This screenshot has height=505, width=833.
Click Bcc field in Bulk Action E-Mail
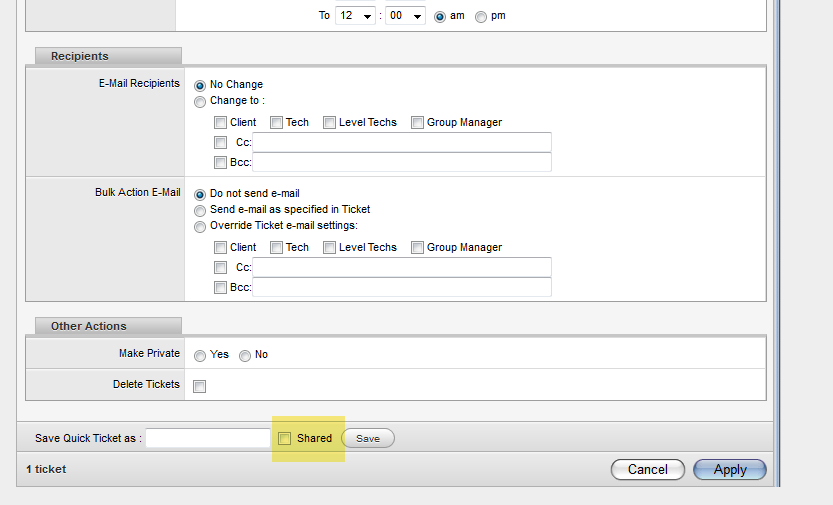pos(402,287)
